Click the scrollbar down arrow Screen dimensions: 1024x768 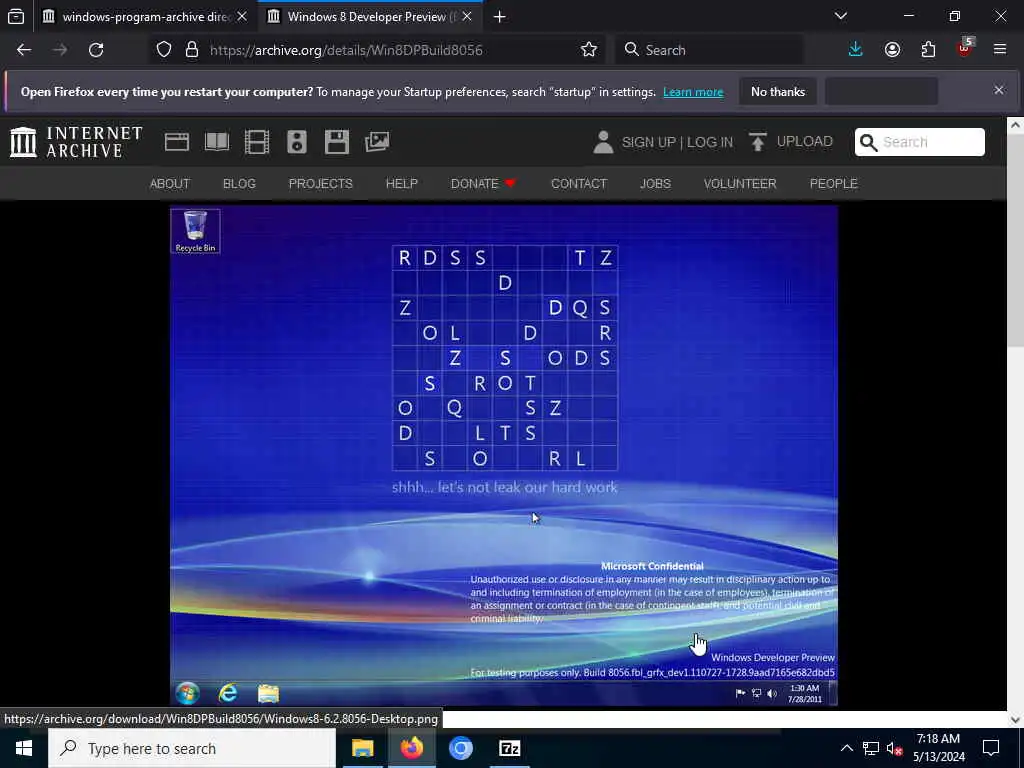pyautogui.click(x=1015, y=719)
